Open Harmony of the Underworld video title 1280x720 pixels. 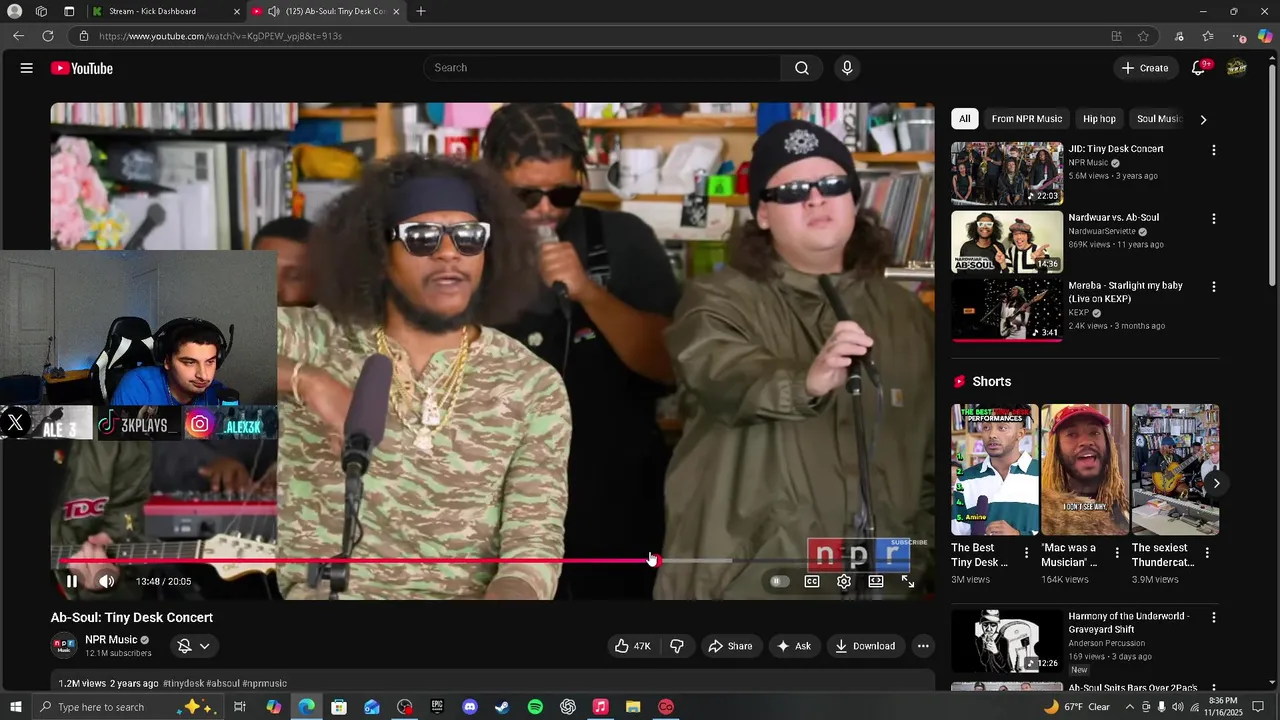(x=1128, y=623)
